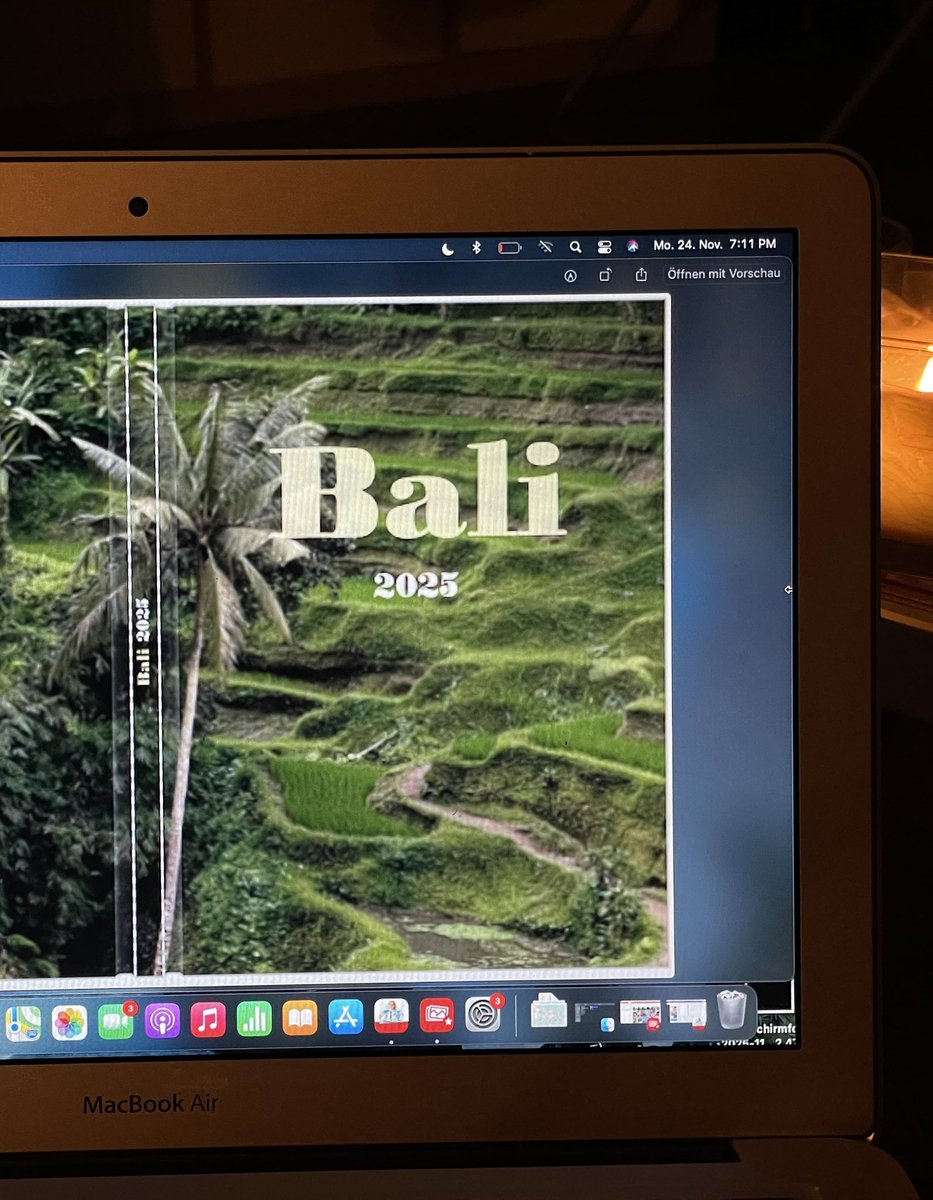Open Control Center from the menu bar

(x=604, y=245)
